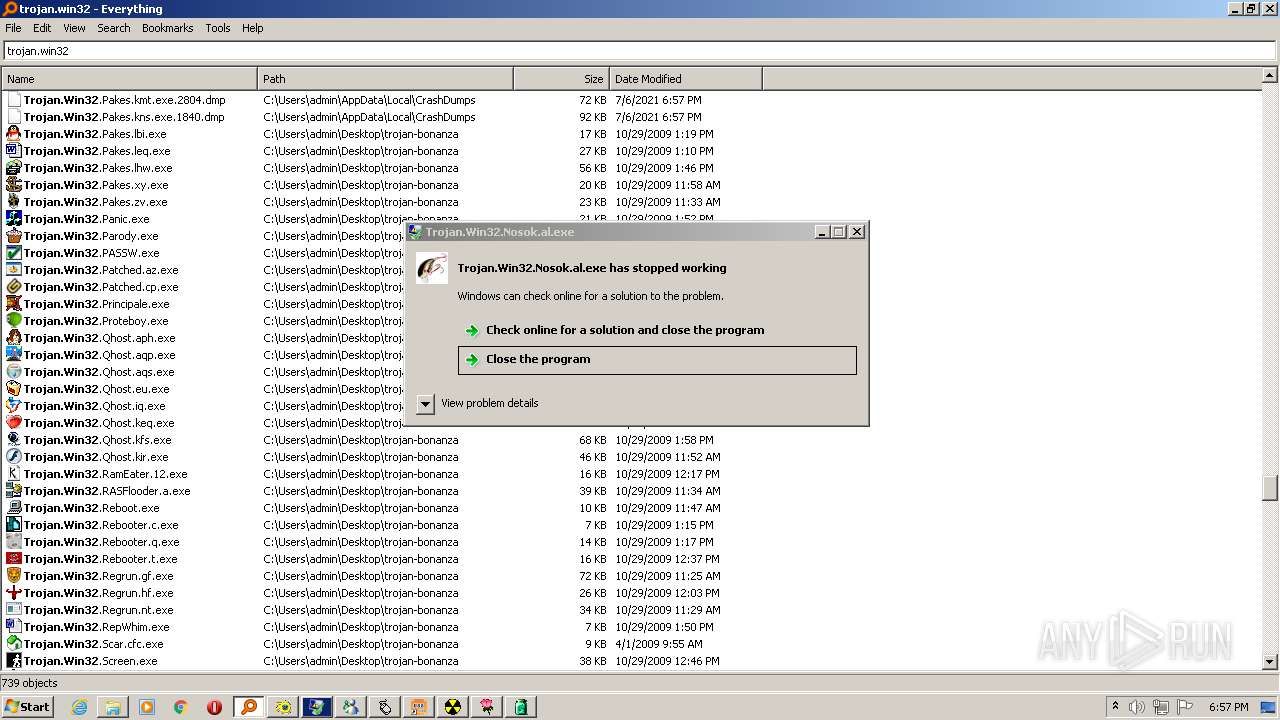Click icon of Trojan.Win32.Parody.exe
The height and width of the screenshot is (720, 1280).
click(13, 236)
